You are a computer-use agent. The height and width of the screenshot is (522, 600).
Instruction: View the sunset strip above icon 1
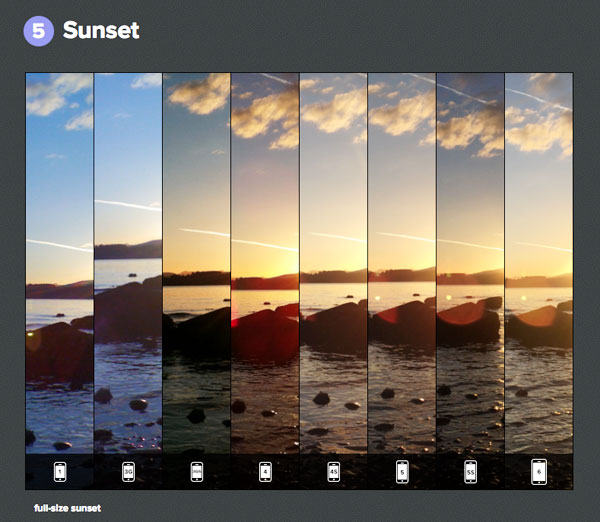[60, 263]
